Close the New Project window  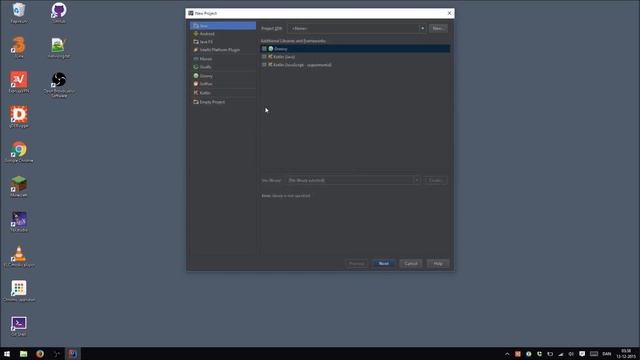(449, 13)
